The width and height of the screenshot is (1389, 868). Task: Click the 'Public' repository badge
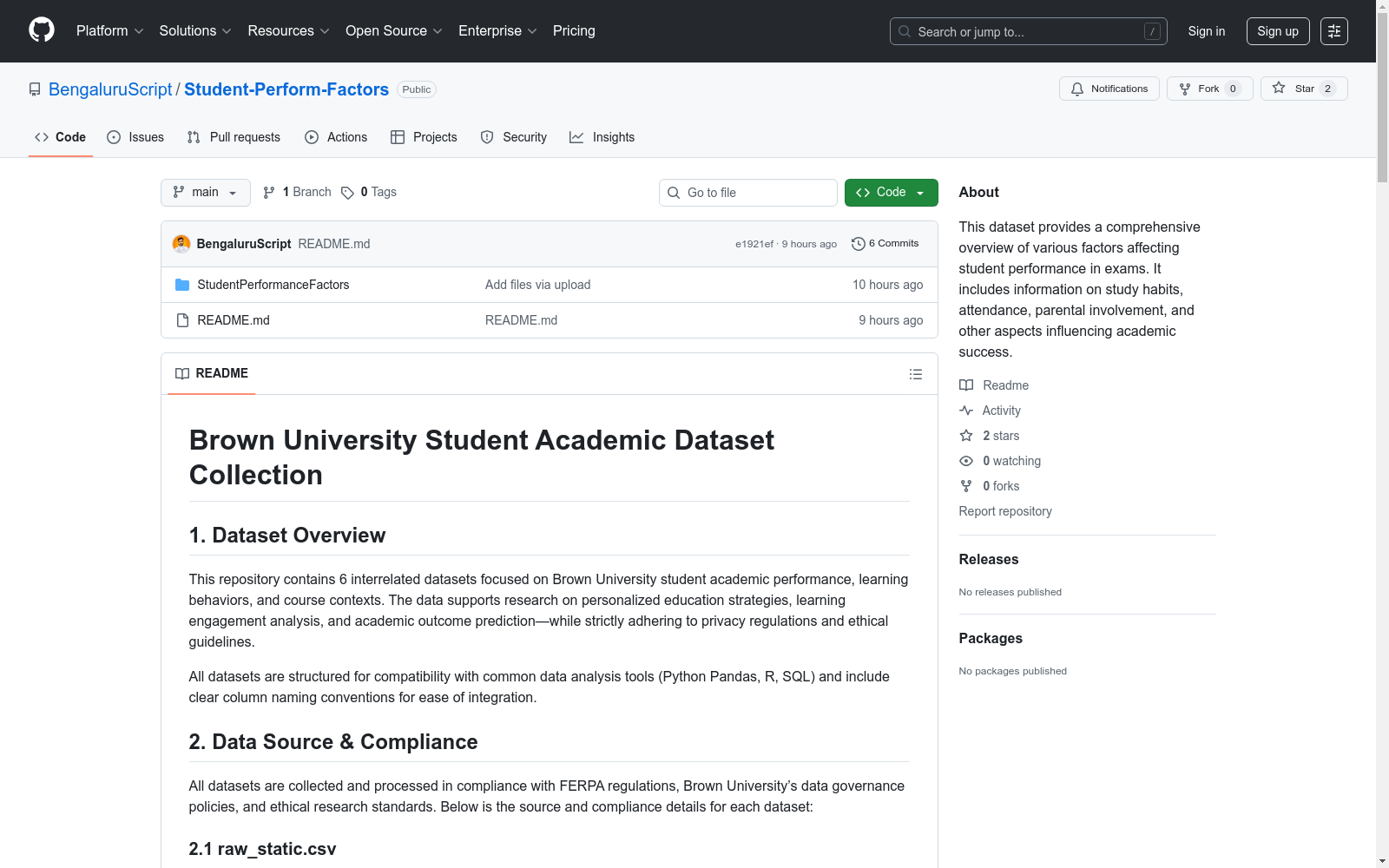pyautogui.click(x=417, y=89)
